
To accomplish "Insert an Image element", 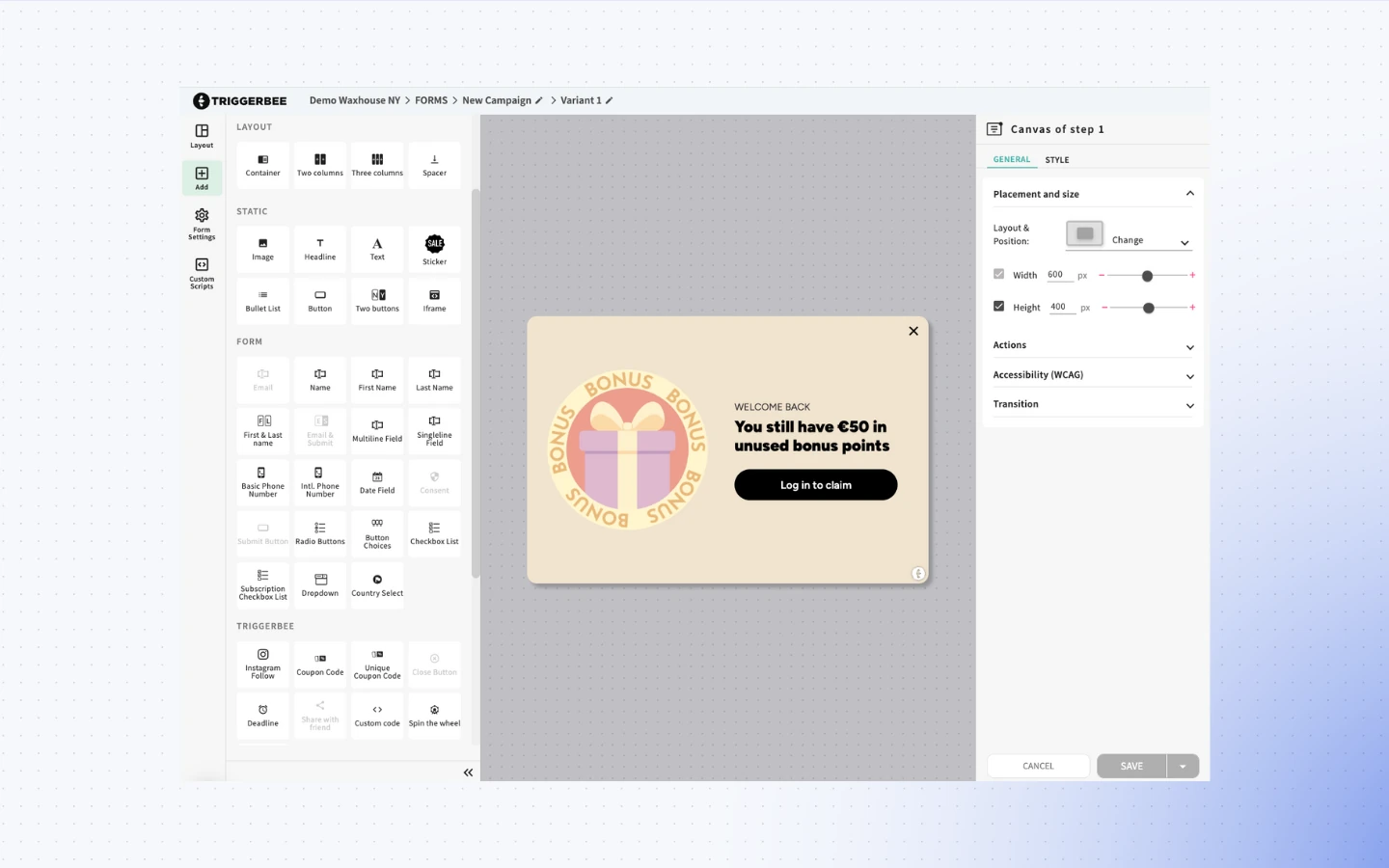I will coord(262,250).
